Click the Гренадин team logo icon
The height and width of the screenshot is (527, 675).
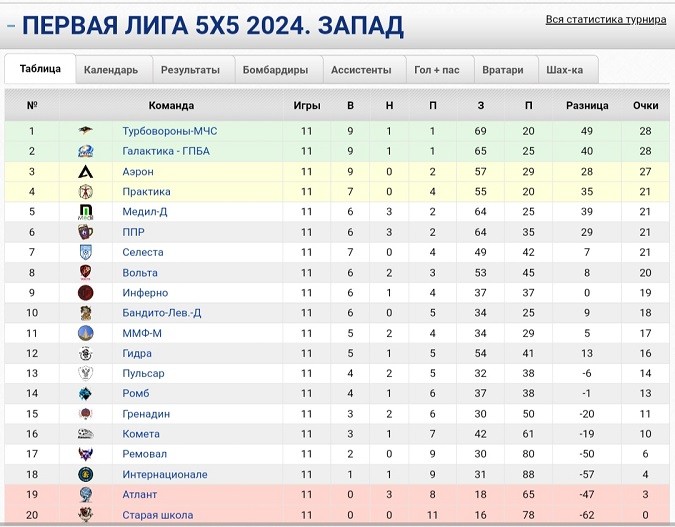(85, 414)
